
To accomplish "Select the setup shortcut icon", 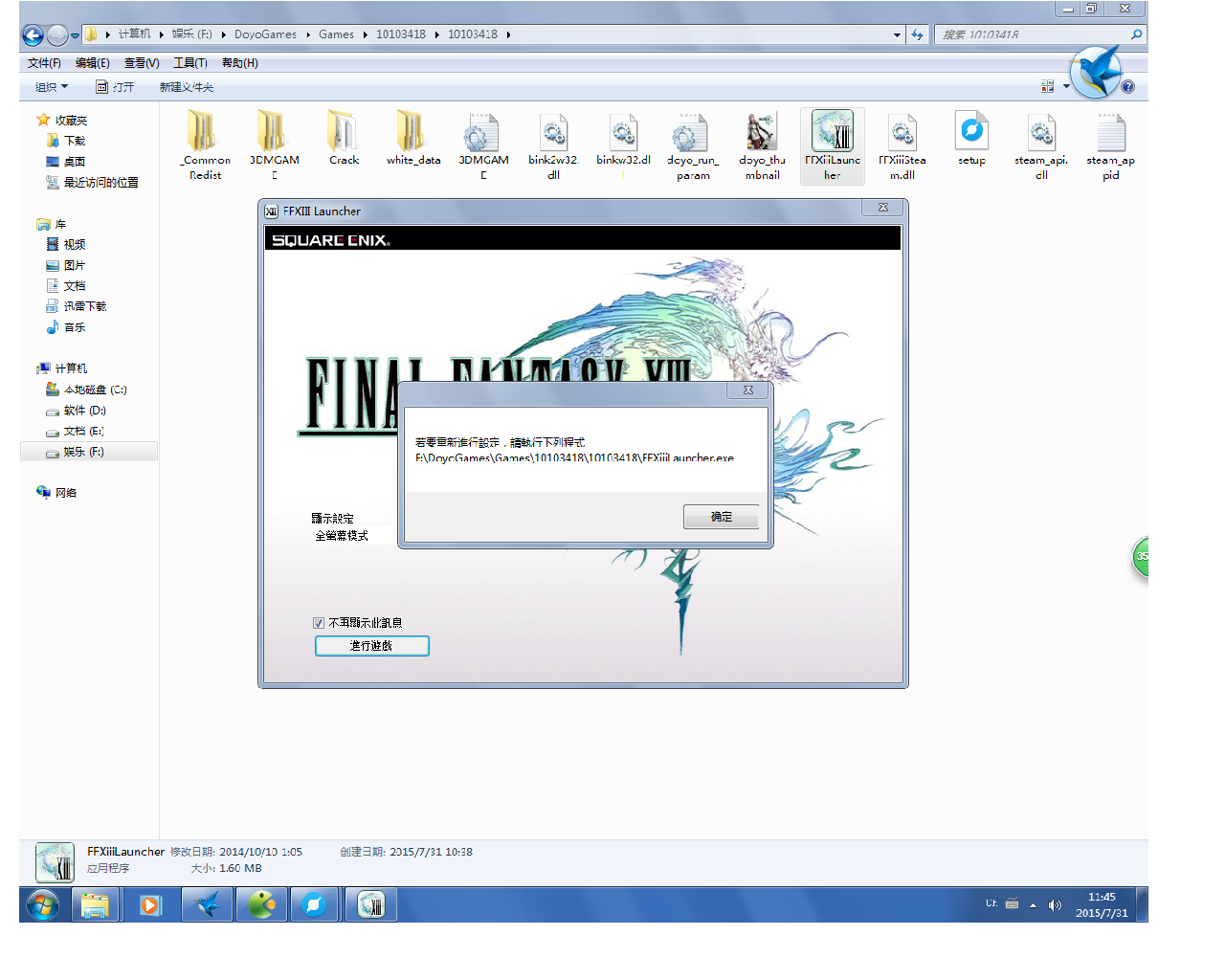I will pyautogui.click(x=971, y=131).
